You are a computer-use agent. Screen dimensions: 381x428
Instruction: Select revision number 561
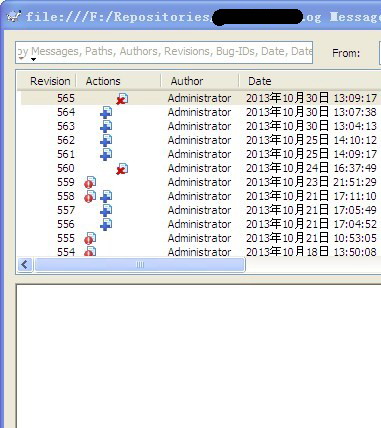66,154
